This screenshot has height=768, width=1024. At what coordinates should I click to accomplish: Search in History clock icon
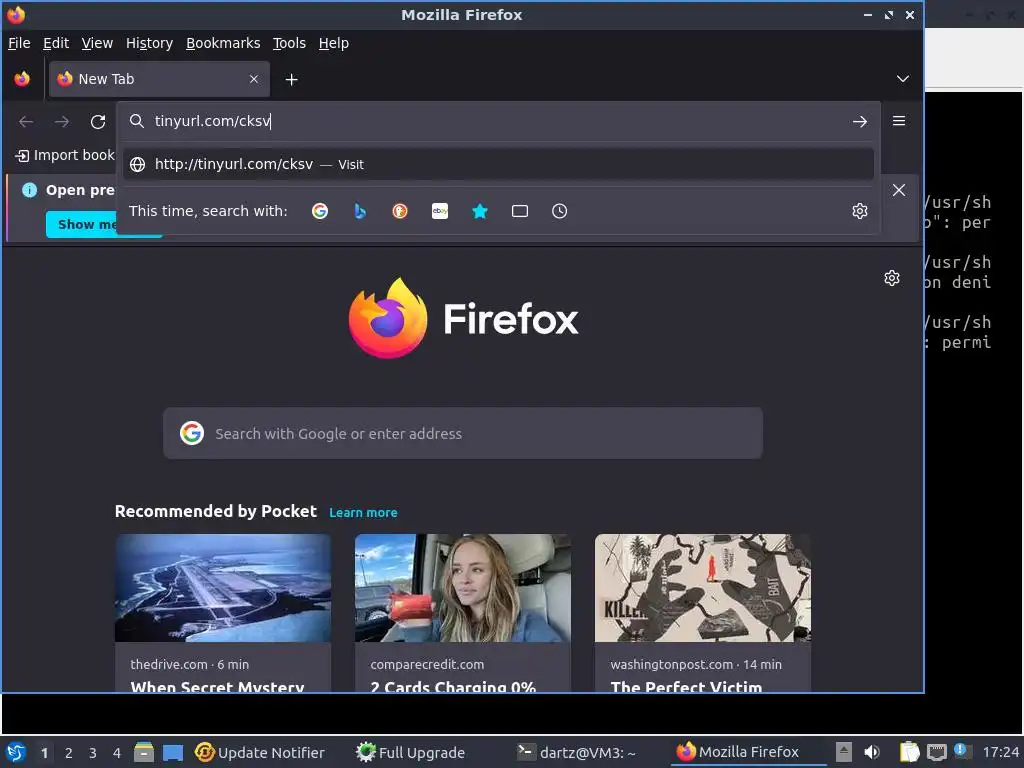(560, 211)
